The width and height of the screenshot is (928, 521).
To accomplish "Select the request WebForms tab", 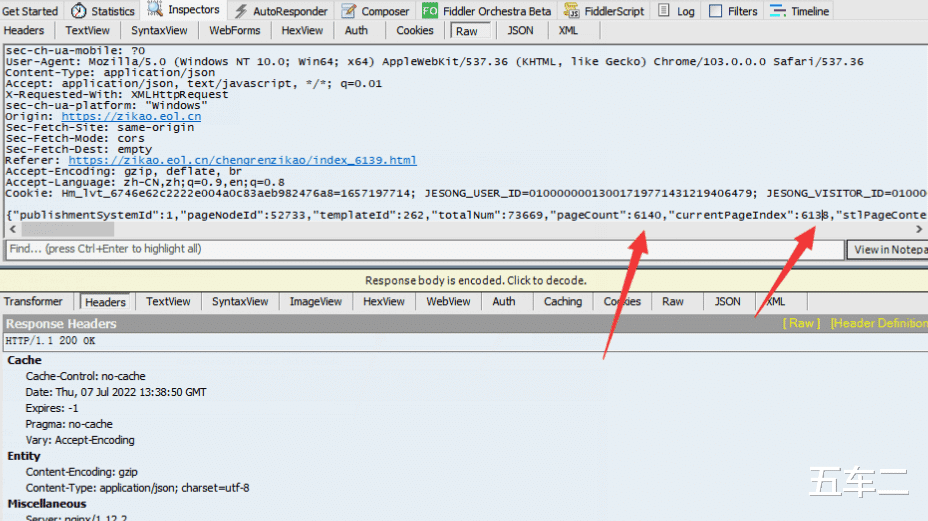I will pos(234,30).
